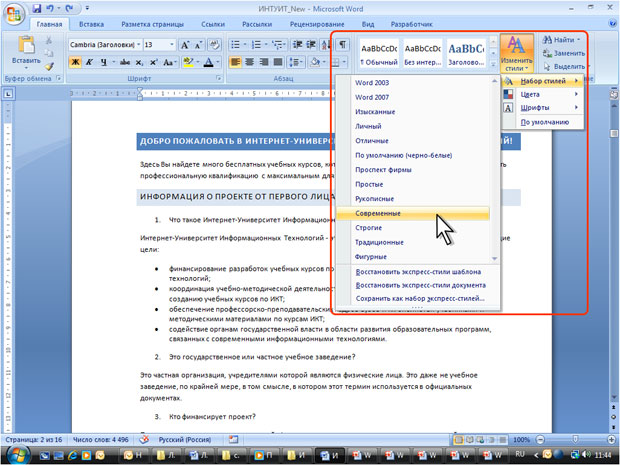
Task: Undo last action in Quick Access toolbar
Action: coord(50,8)
